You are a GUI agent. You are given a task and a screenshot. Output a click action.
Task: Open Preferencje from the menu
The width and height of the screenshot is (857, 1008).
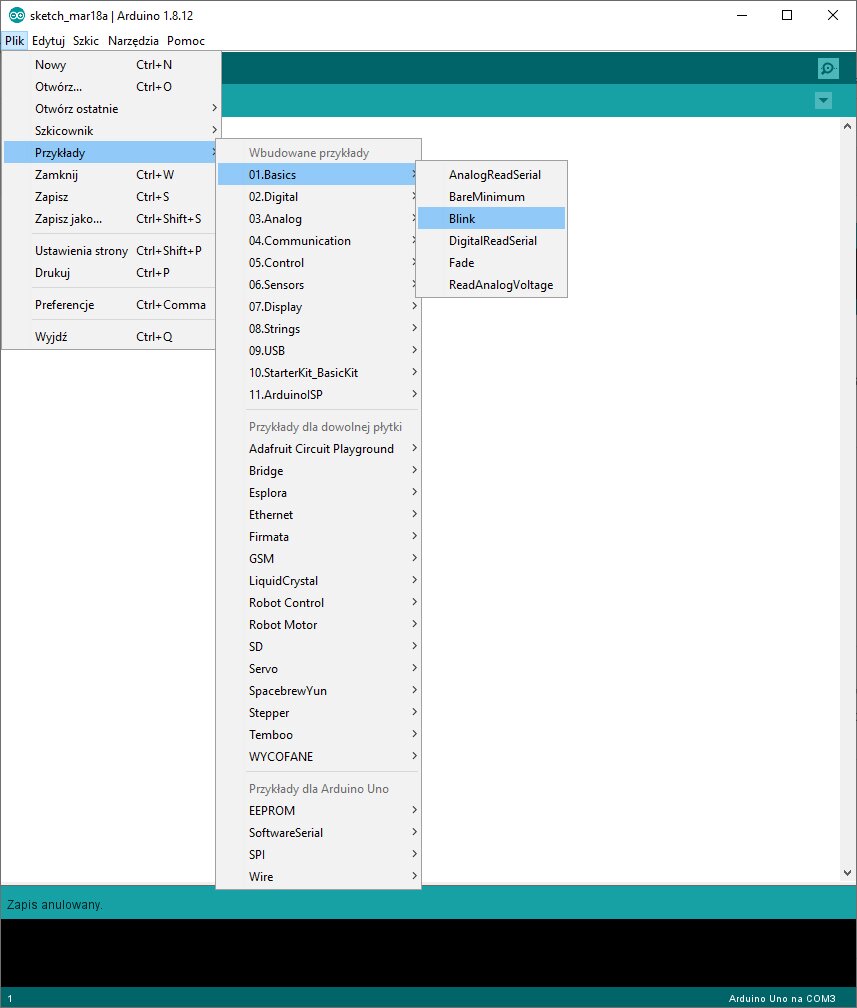coord(109,305)
